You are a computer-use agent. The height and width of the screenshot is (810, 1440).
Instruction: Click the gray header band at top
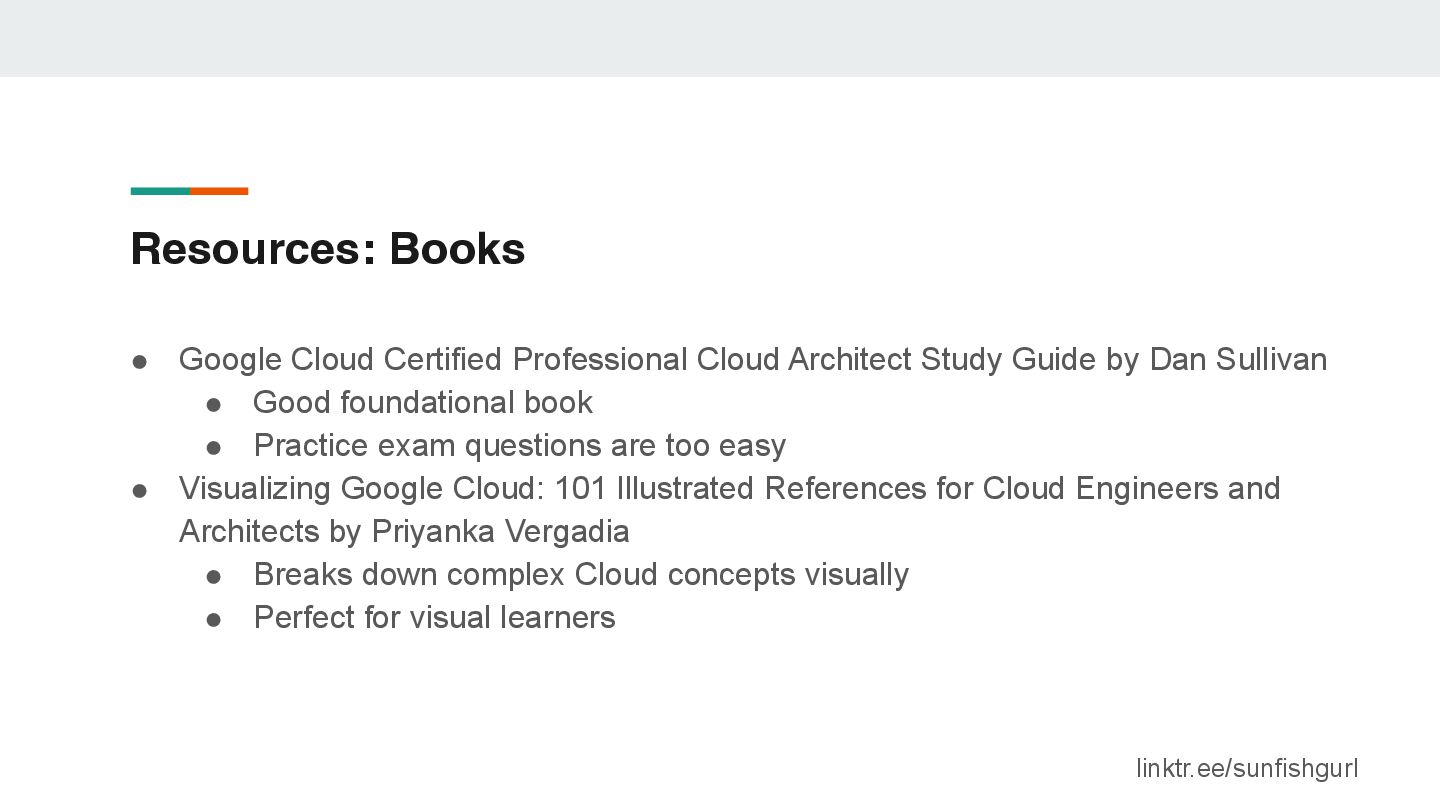coord(720,38)
